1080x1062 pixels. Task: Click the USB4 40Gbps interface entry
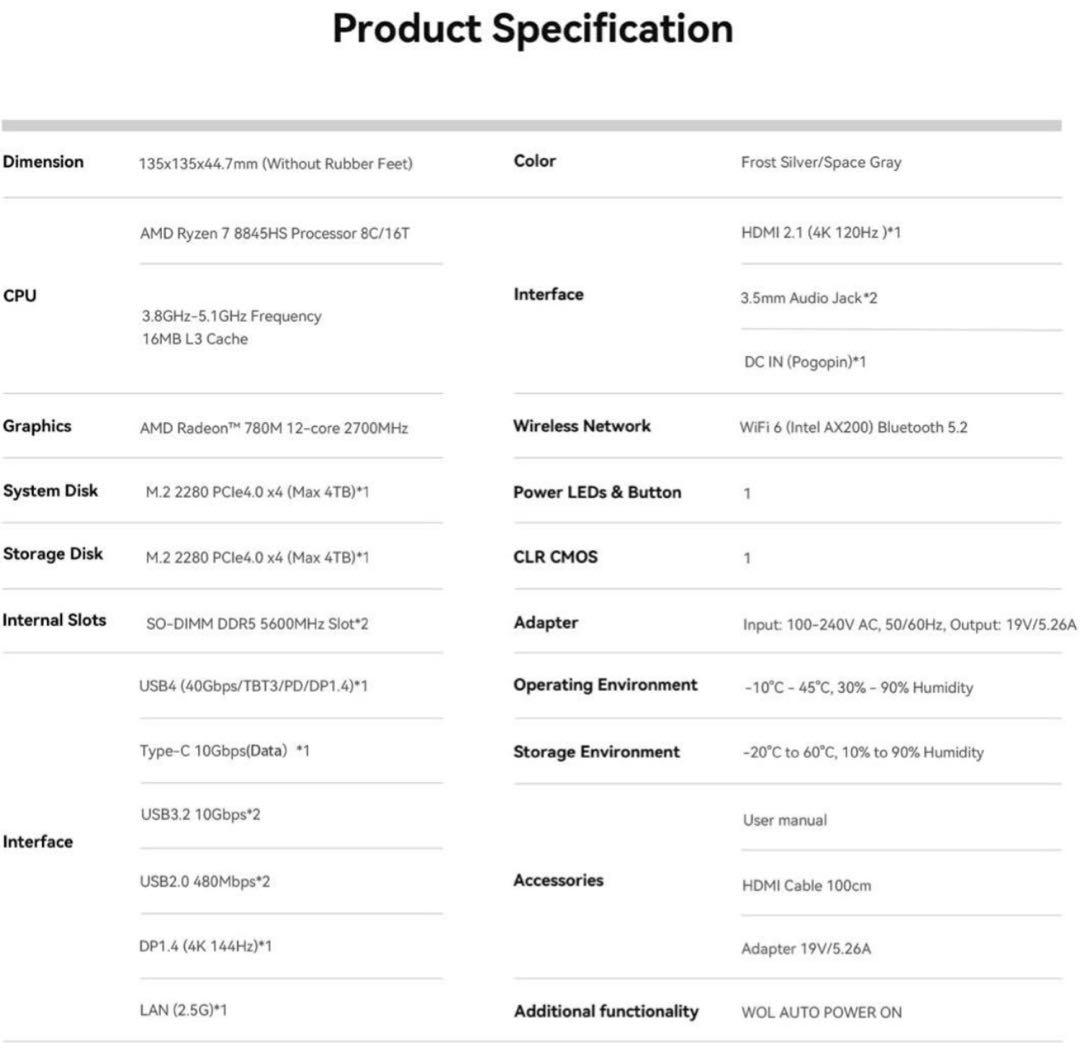click(253, 686)
